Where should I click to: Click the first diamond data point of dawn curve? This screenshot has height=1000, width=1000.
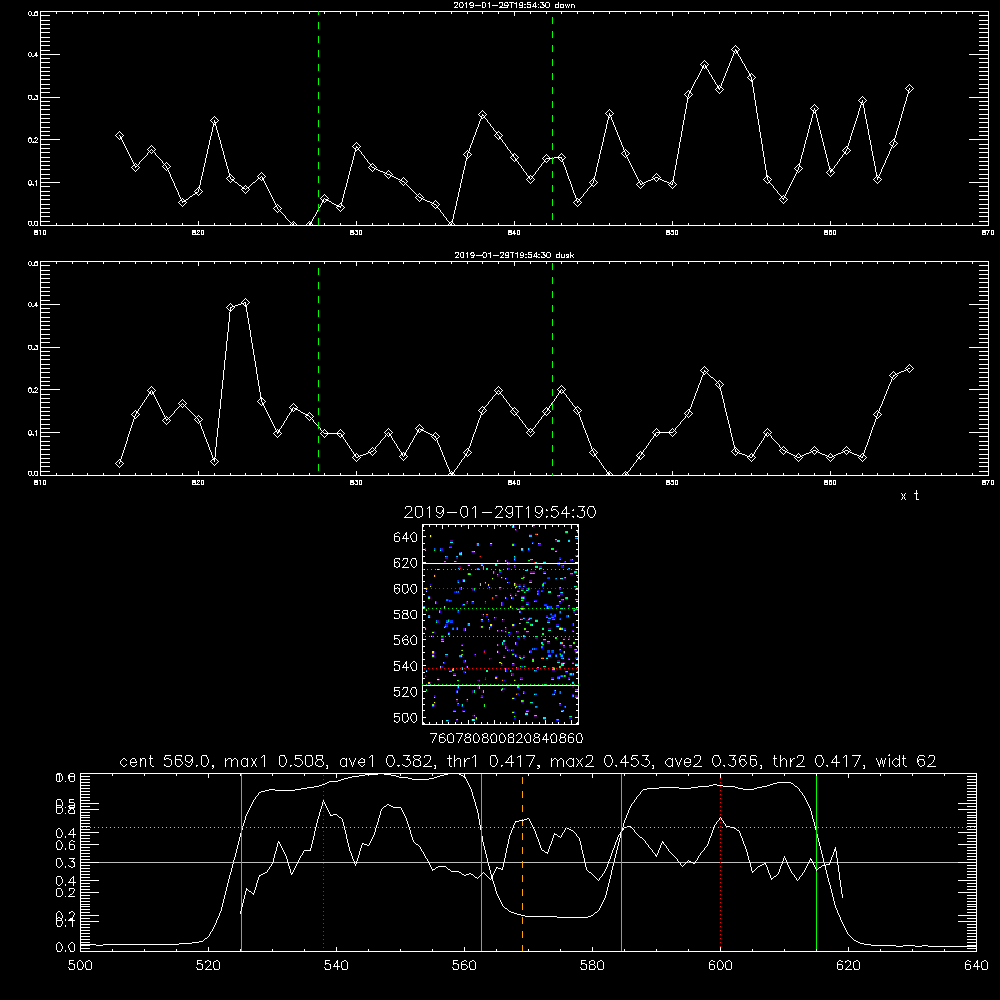coord(119,136)
